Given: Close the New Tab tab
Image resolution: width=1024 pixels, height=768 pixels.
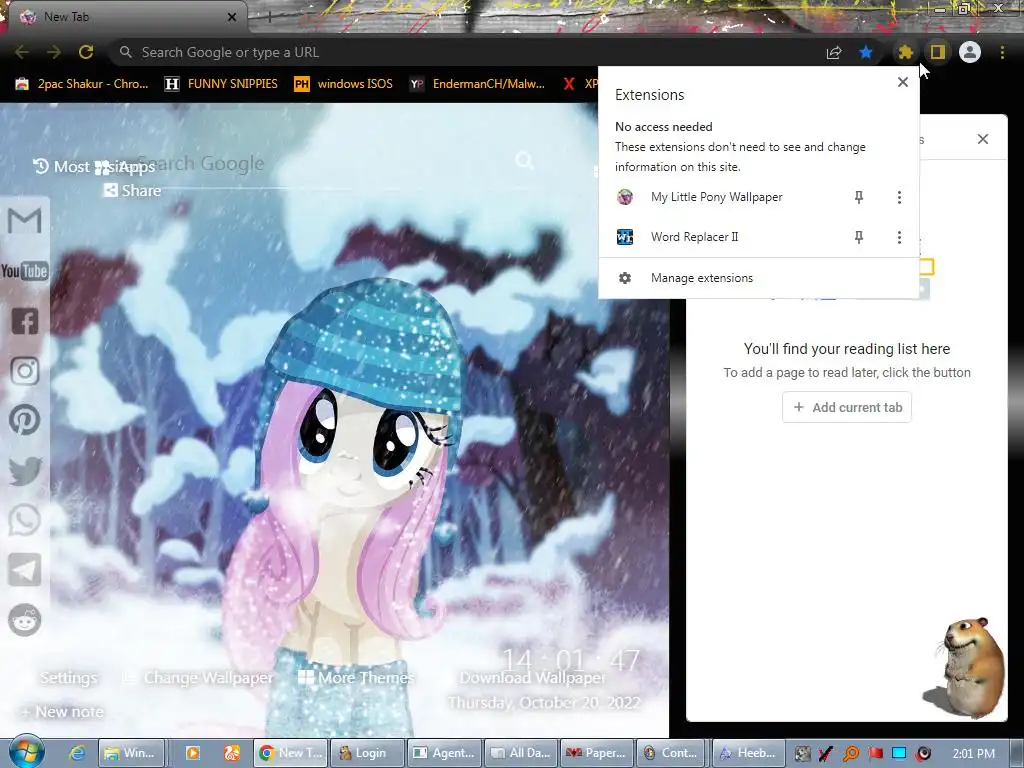Looking at the screenshot, I should click(x=232, y=17).
